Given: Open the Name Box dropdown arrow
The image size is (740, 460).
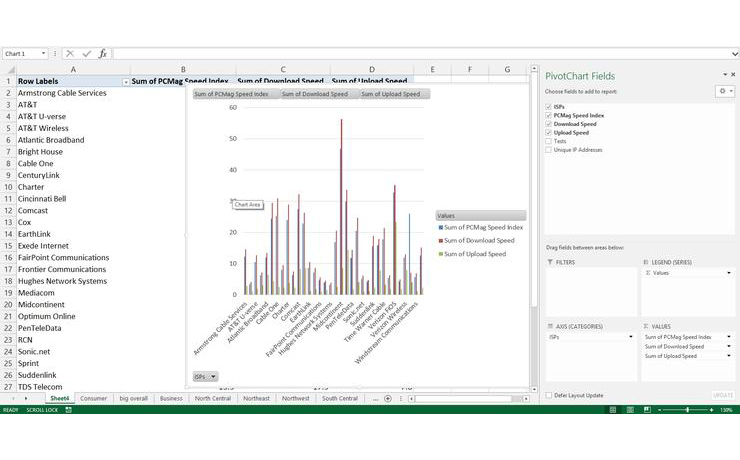Looking at the screenshot, I should [x=43, y=54].
